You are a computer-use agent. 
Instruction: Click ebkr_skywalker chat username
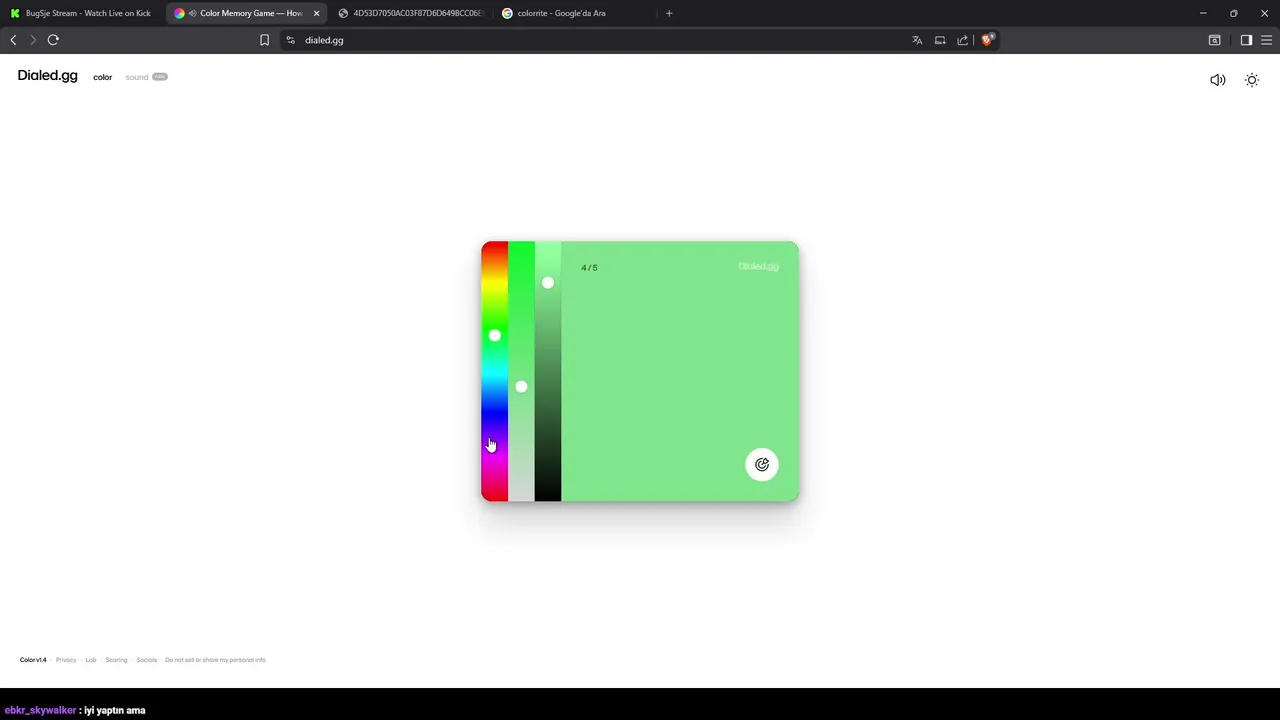click(x=40, y=710)
